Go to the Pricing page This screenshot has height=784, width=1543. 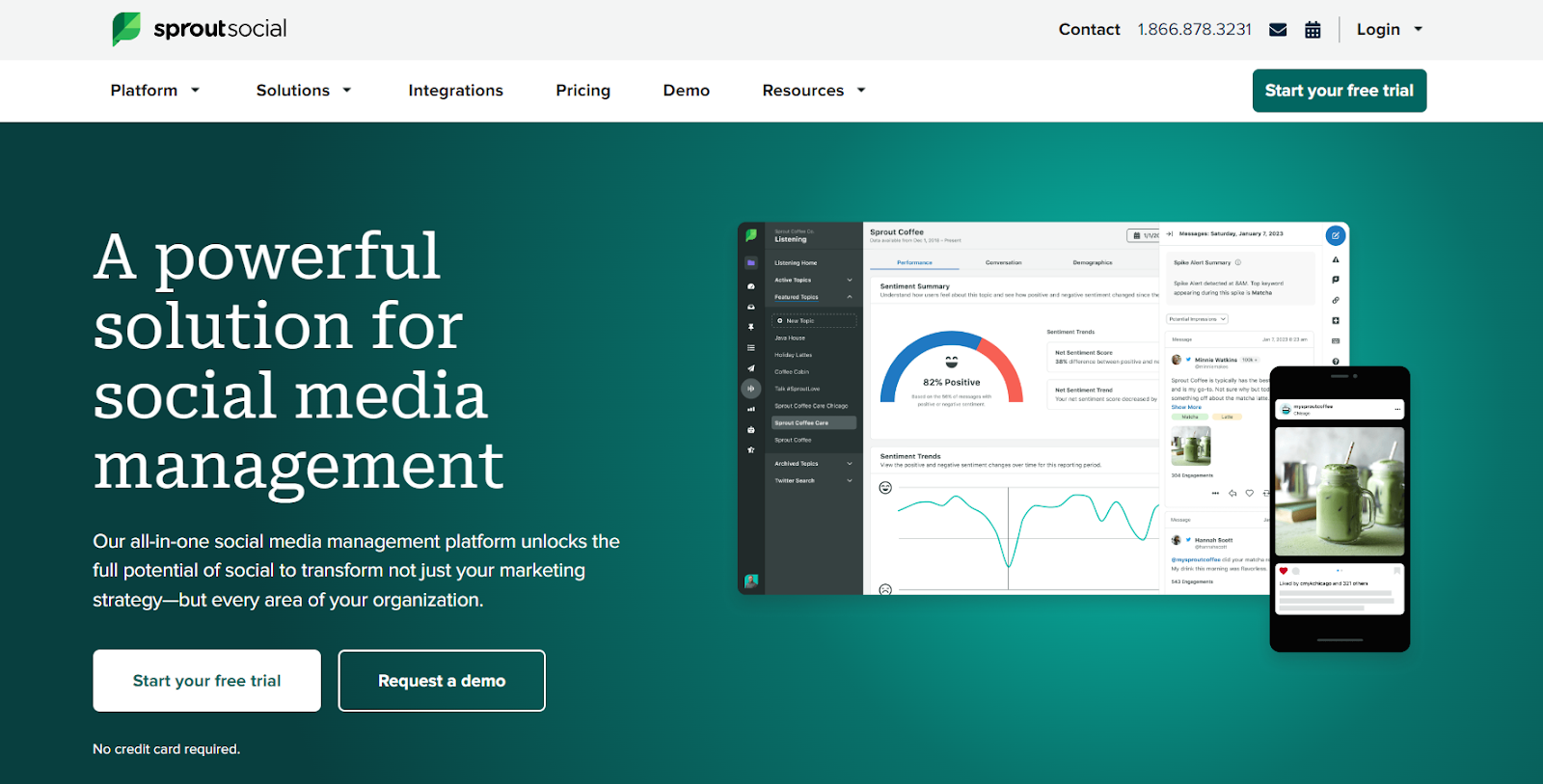click(582, 91)
